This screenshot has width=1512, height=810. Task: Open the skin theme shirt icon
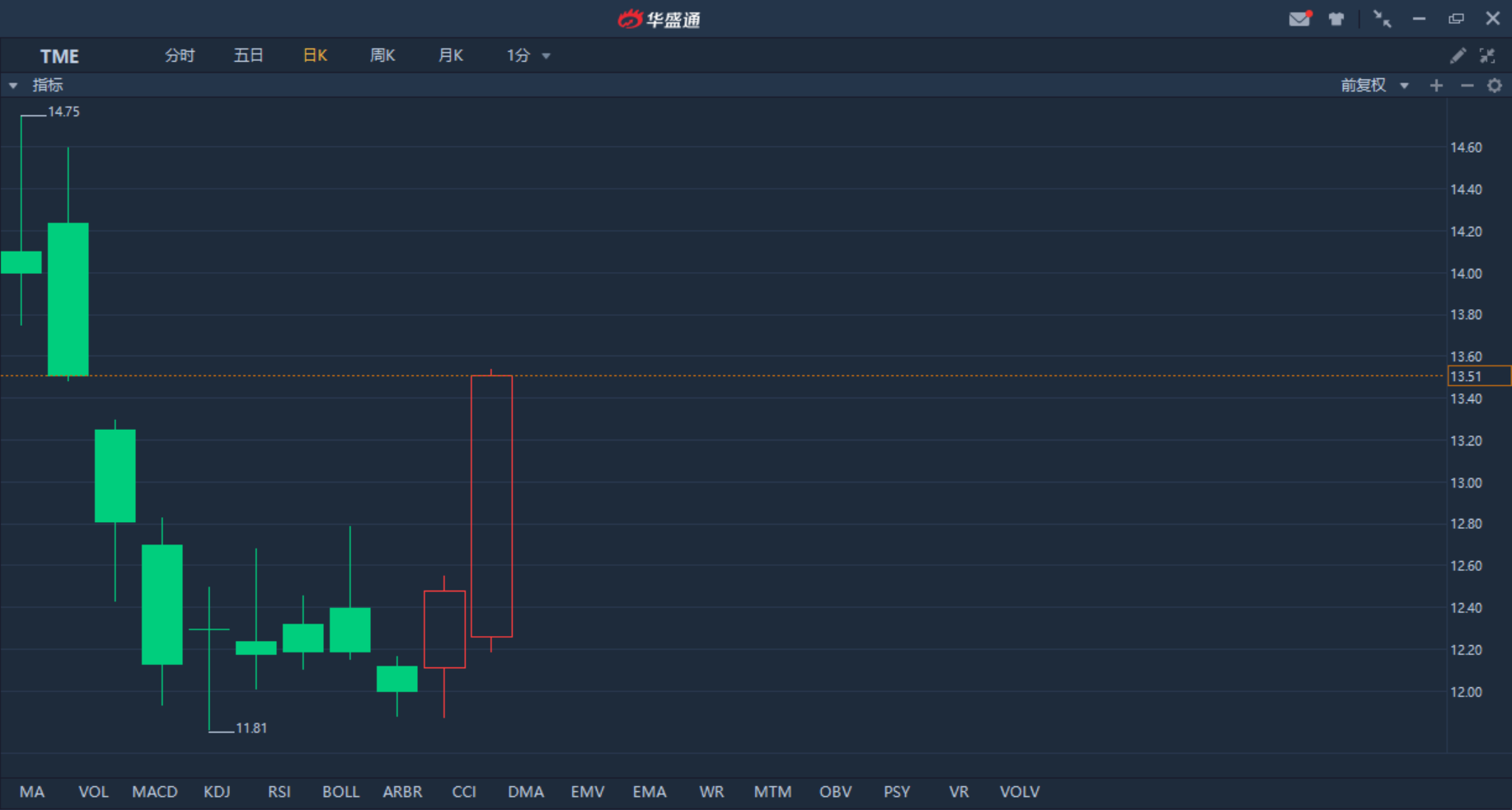(1336, 18)
